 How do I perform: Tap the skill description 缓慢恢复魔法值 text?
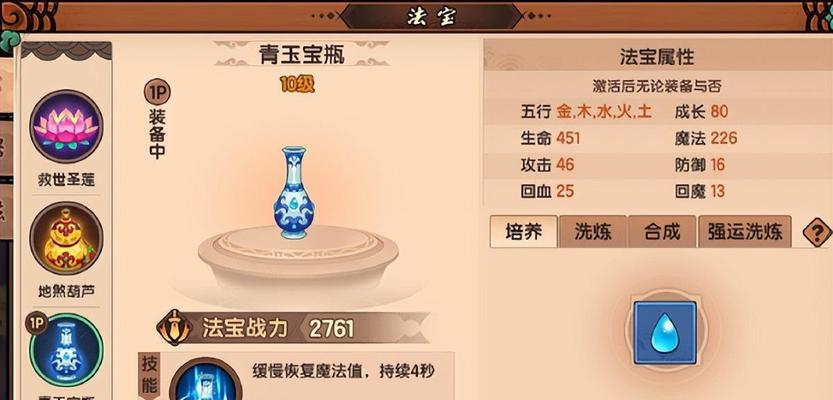tap(343, 371)
